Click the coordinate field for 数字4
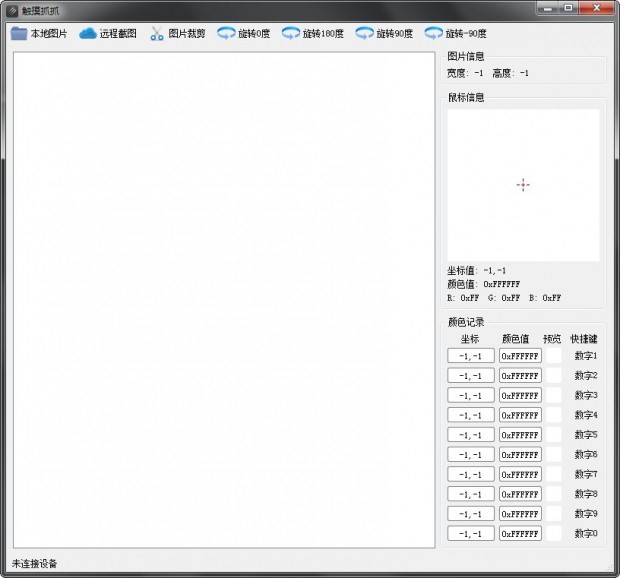 (471, 415)
